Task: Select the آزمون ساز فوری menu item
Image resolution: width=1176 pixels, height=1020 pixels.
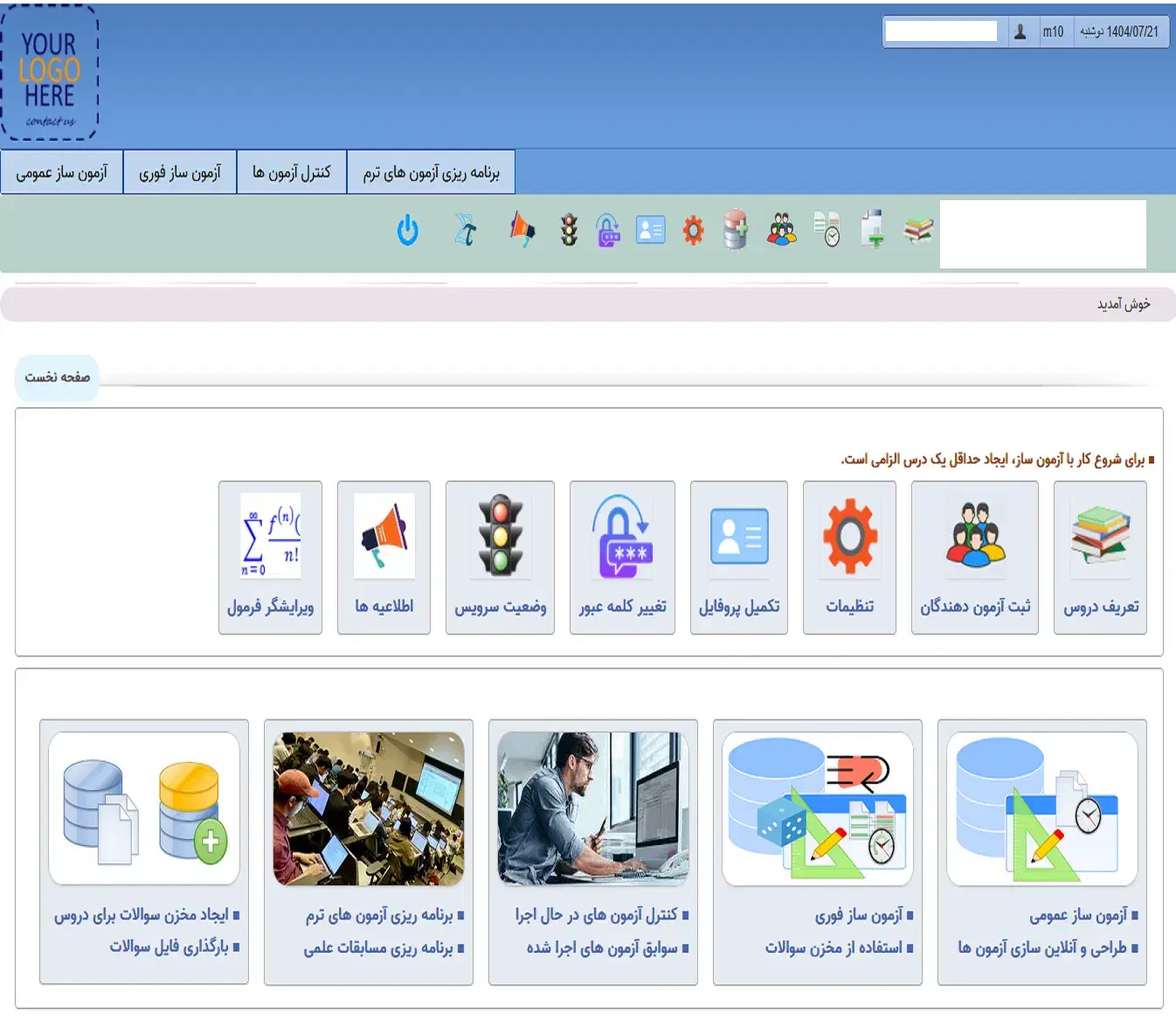Action: point(180,171)
